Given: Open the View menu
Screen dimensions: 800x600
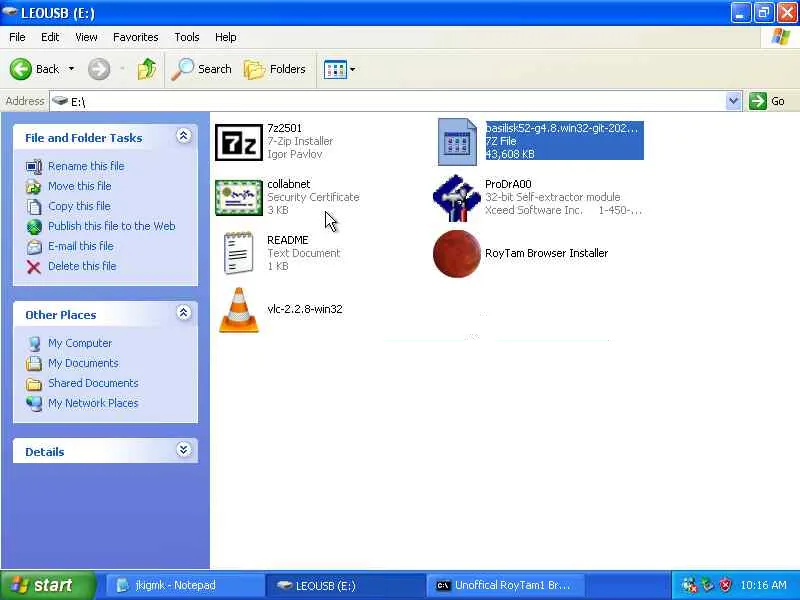Looking at the screenshot, I should point(86,37).
